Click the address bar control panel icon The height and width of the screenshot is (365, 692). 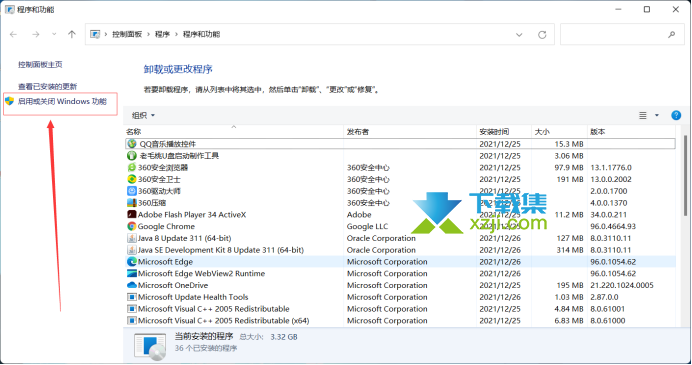coord(95,34)
